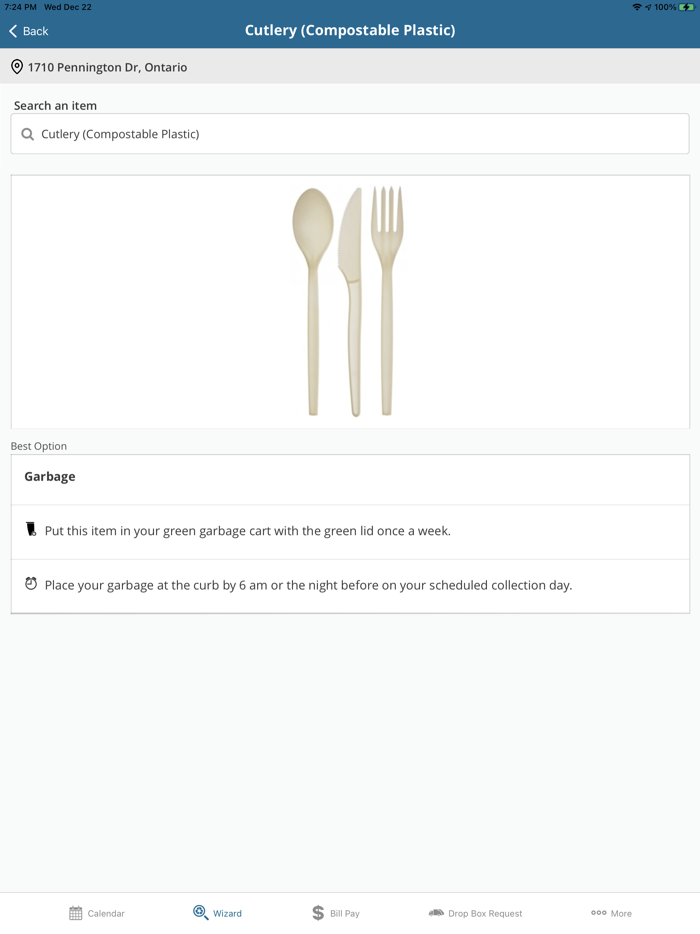This screenshot has width=700, height=934.
Task: Click the item search input field
Action: click(350, 134)
